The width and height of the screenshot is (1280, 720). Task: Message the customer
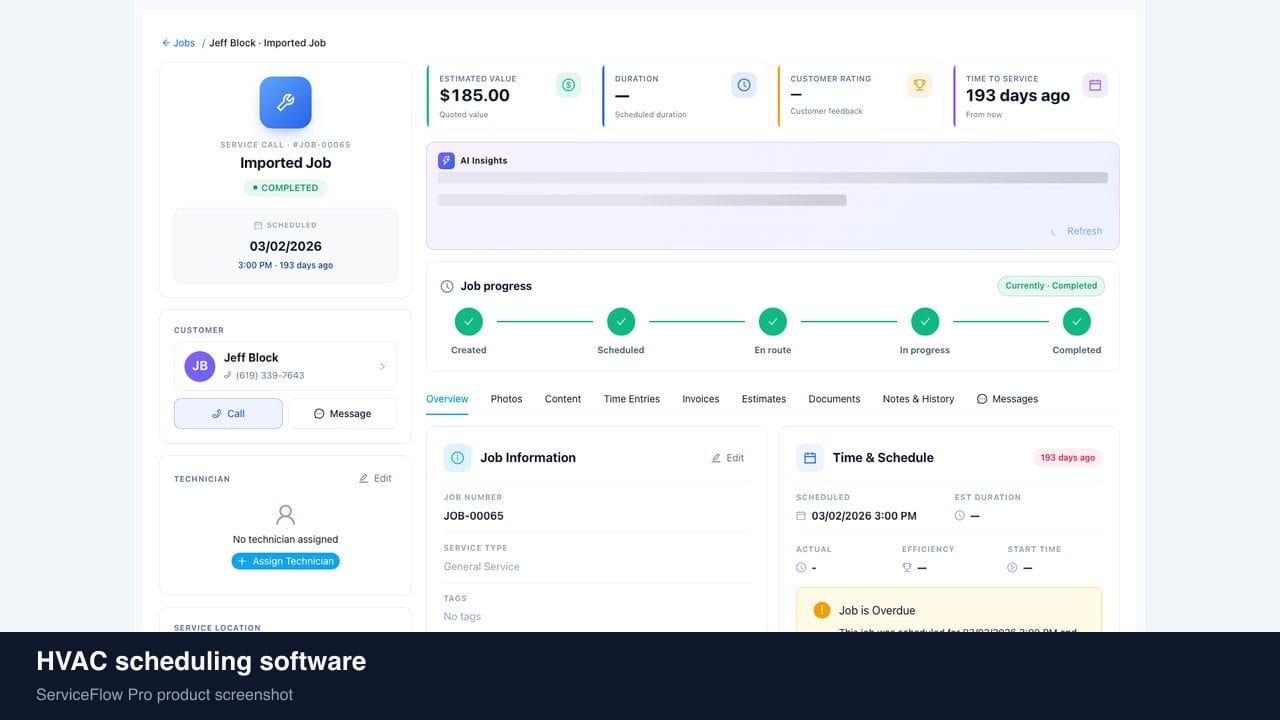pos(342,414)
